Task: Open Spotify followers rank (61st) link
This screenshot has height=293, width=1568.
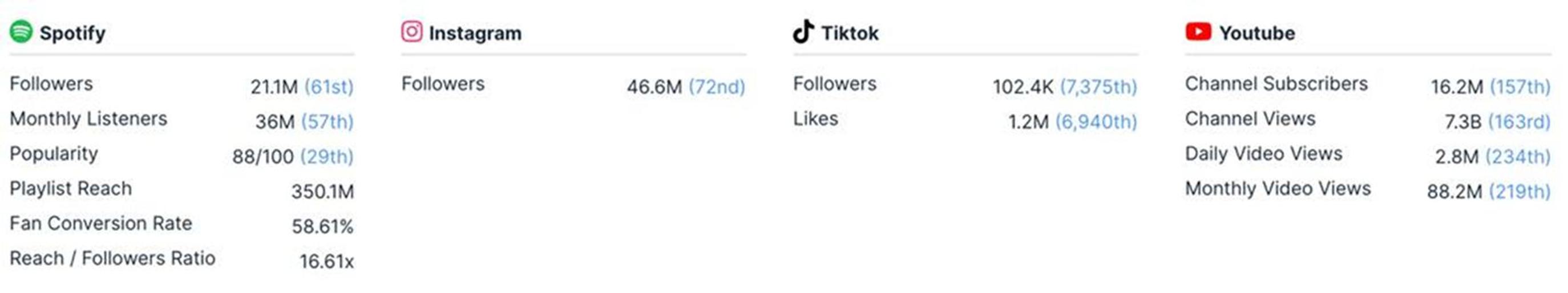Action: 329,87
